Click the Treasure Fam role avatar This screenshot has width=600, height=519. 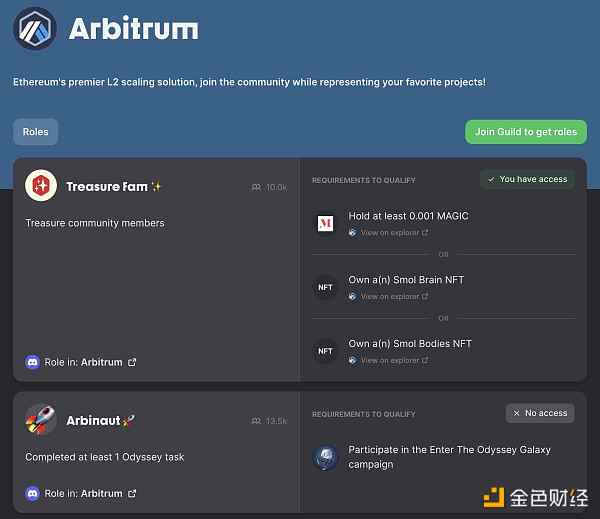click(x=41, y=186)
